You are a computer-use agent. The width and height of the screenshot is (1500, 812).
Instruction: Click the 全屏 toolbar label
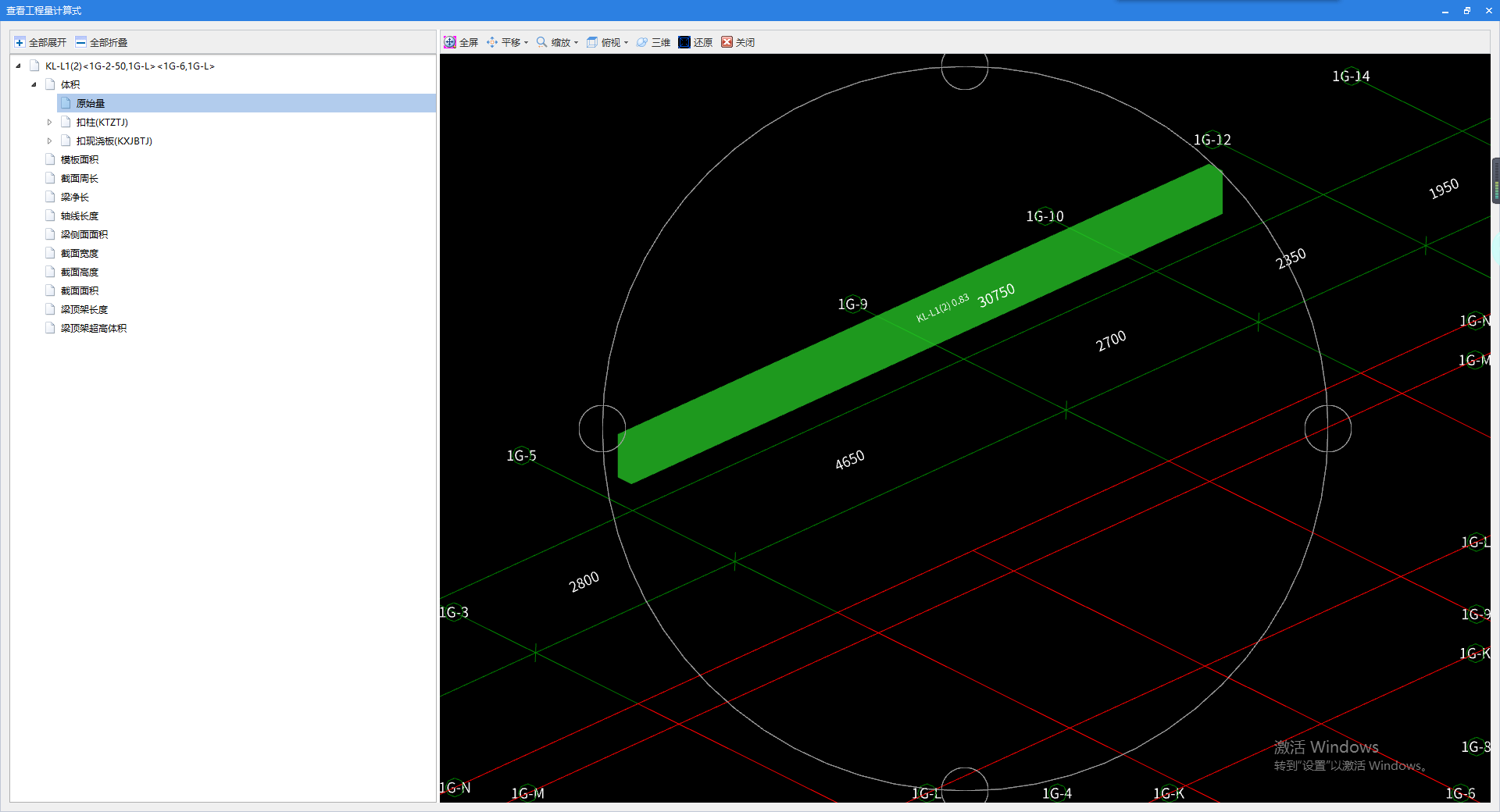point(469,42)
